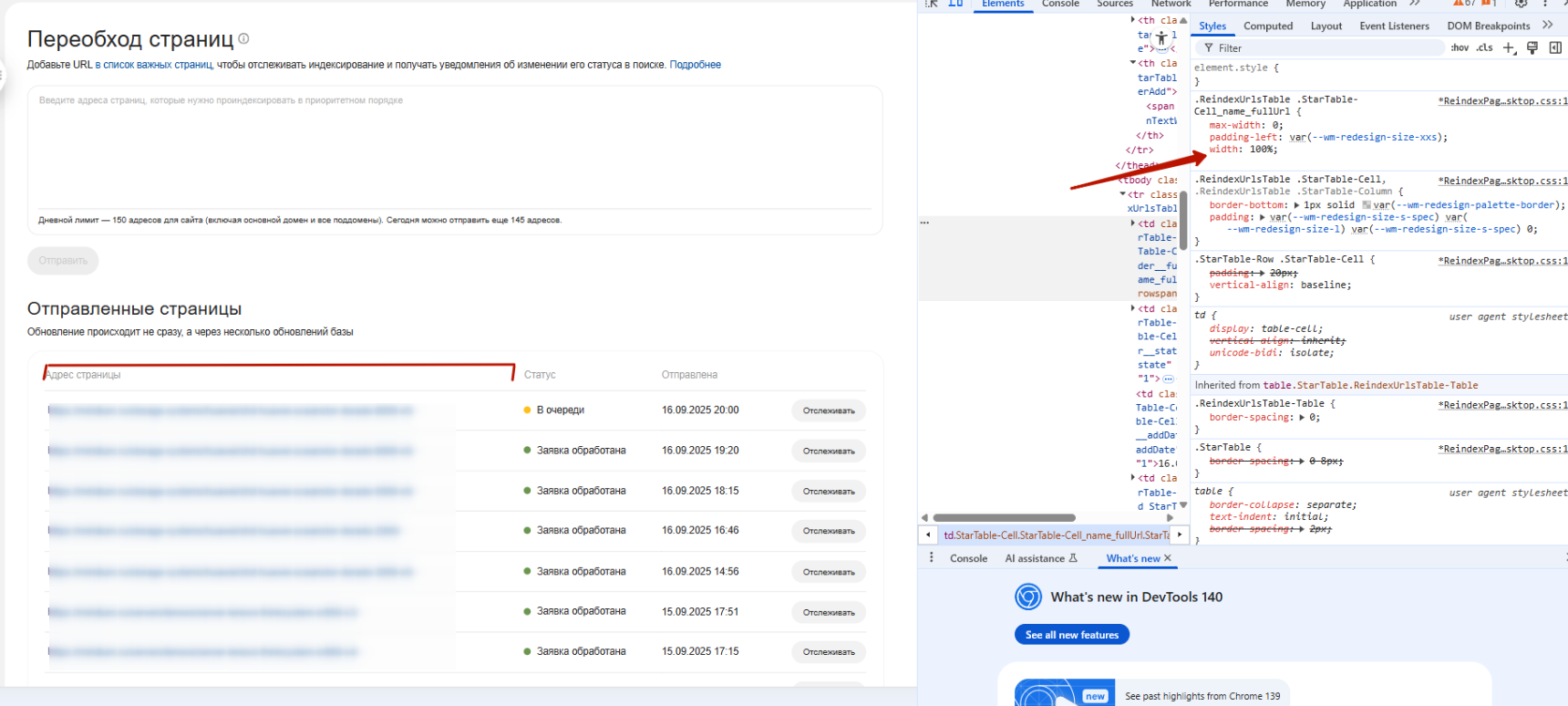Click the border color swatch in border-bottom
The width and height of the screenshot is (1568, 706).
(x=1367, y=205)
